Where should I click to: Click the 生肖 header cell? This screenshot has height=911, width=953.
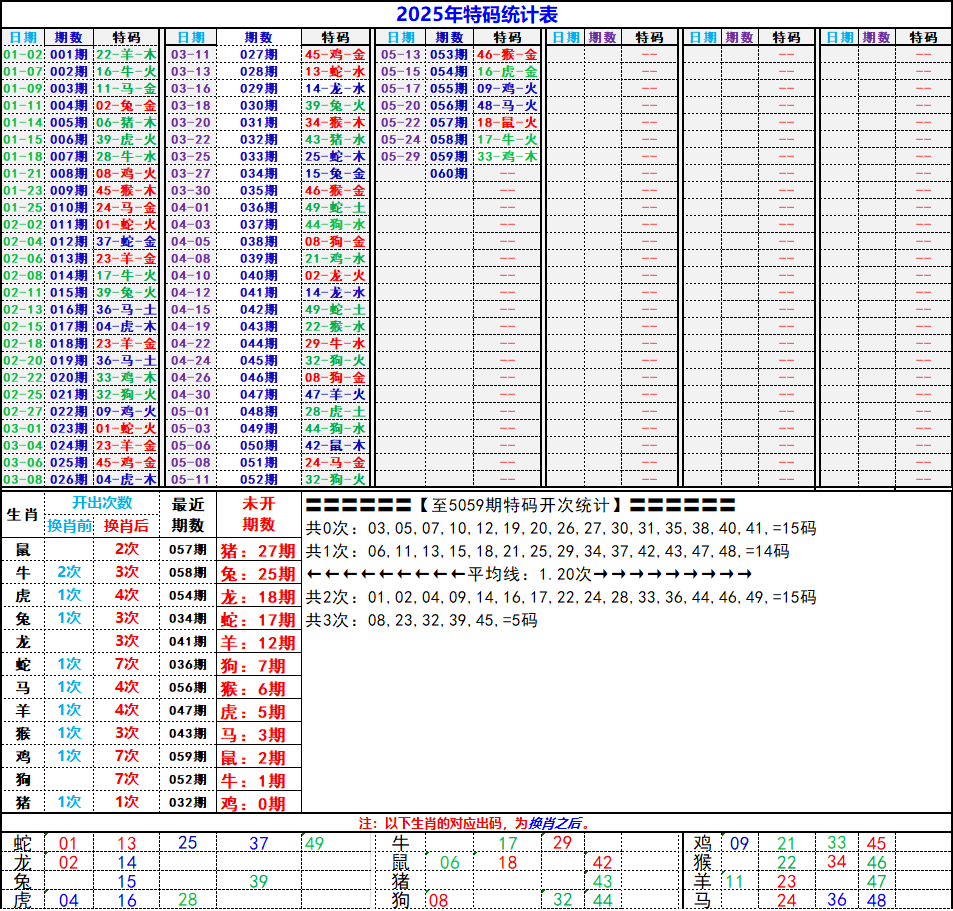click(22, 515)
